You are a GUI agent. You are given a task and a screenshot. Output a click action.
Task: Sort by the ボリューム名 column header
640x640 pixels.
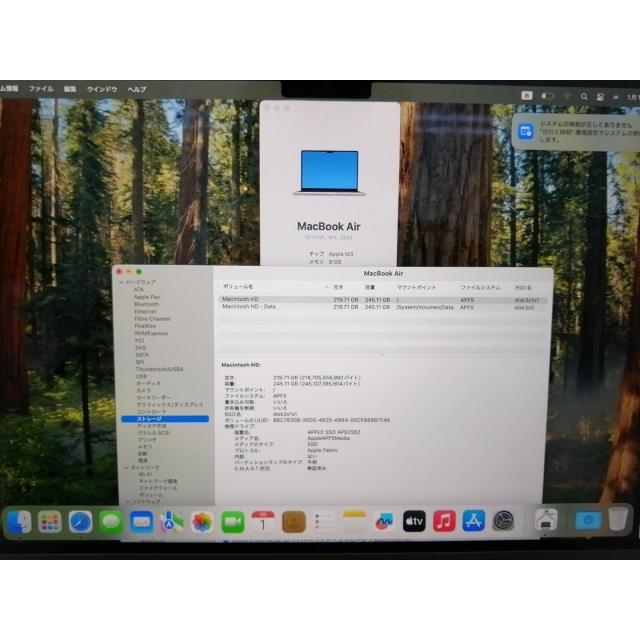tap(238, 287)
